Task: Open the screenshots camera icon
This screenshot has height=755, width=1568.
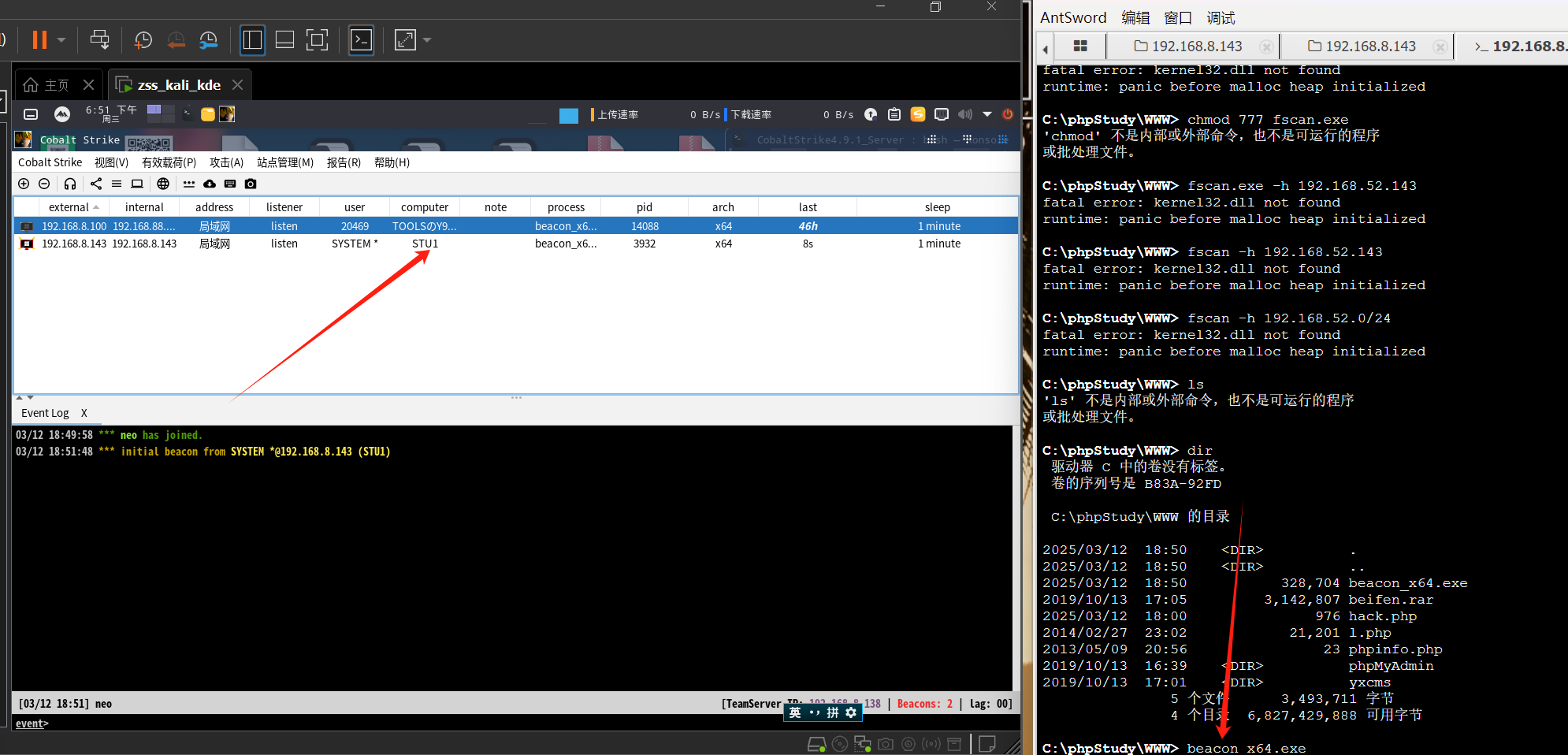Action: (251, 184)
